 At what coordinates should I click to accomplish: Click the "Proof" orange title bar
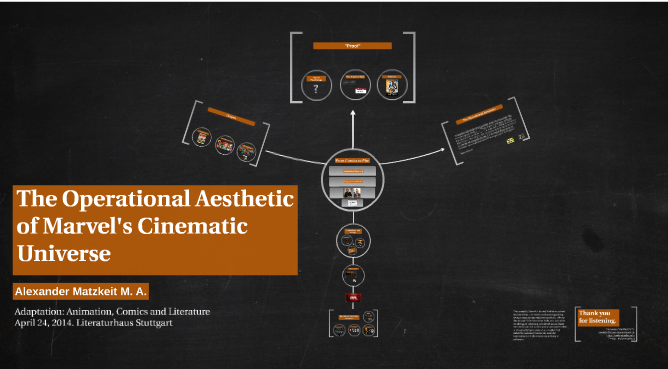tap(352, 46)
